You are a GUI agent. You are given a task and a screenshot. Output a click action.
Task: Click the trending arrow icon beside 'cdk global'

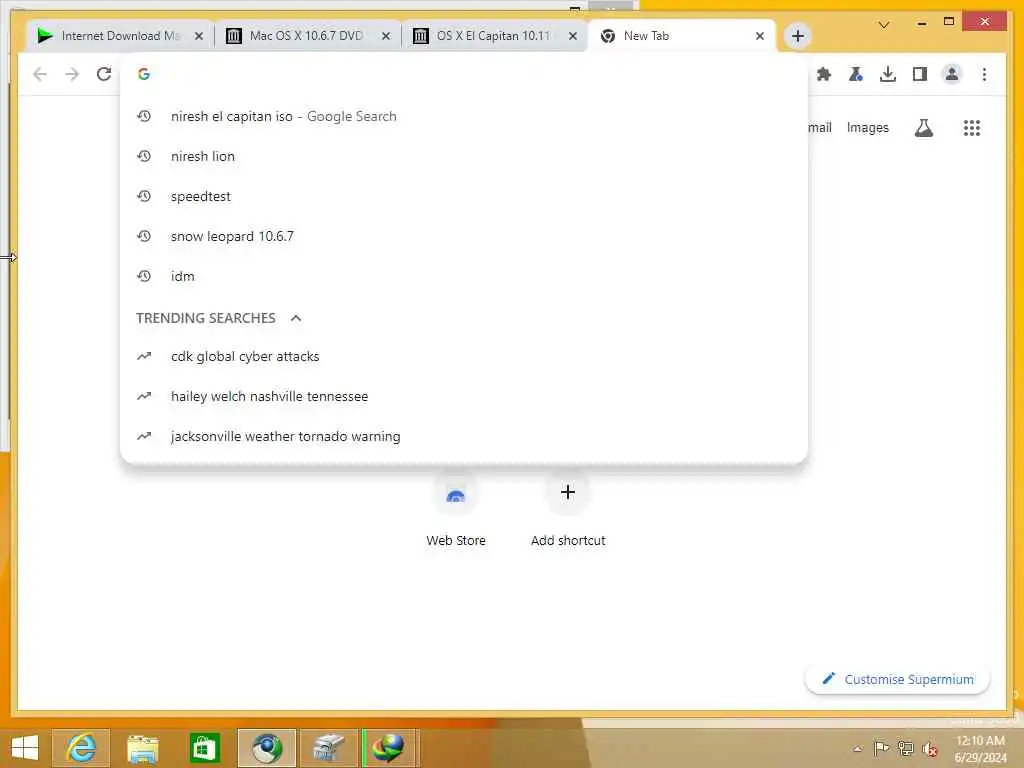pyautogui.click(x=144, y=356)
